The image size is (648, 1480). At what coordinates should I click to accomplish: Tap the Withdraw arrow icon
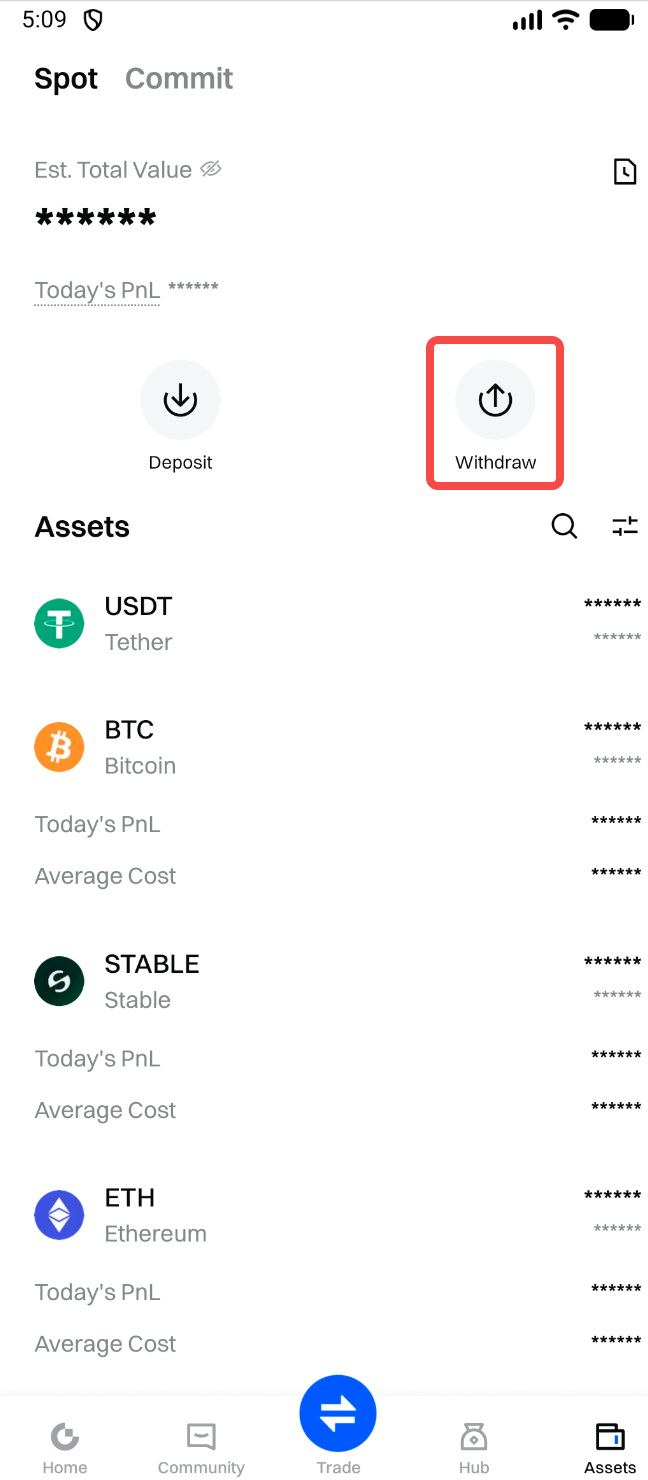495,400
